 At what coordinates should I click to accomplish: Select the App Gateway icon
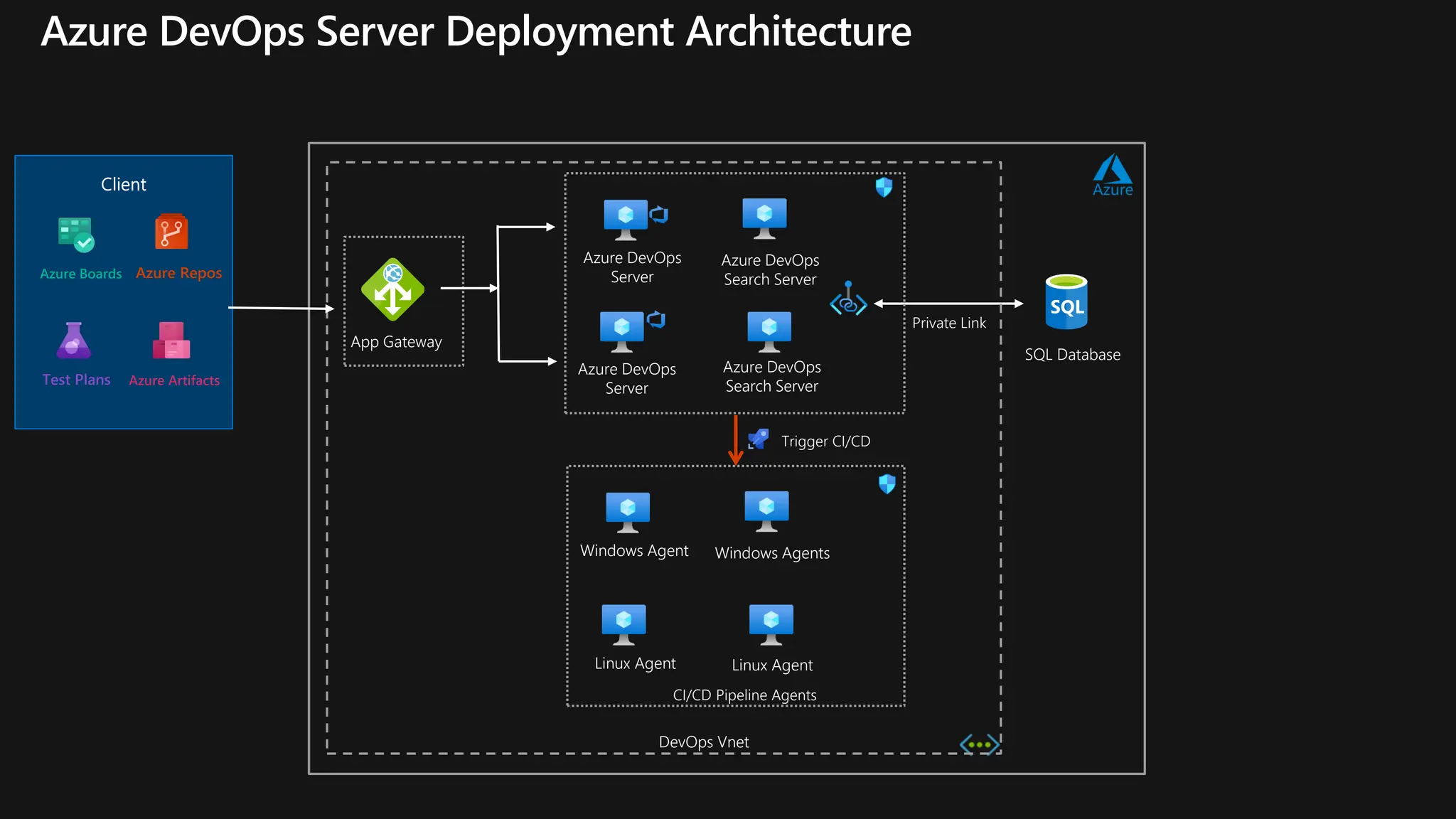tap(392, 289)
